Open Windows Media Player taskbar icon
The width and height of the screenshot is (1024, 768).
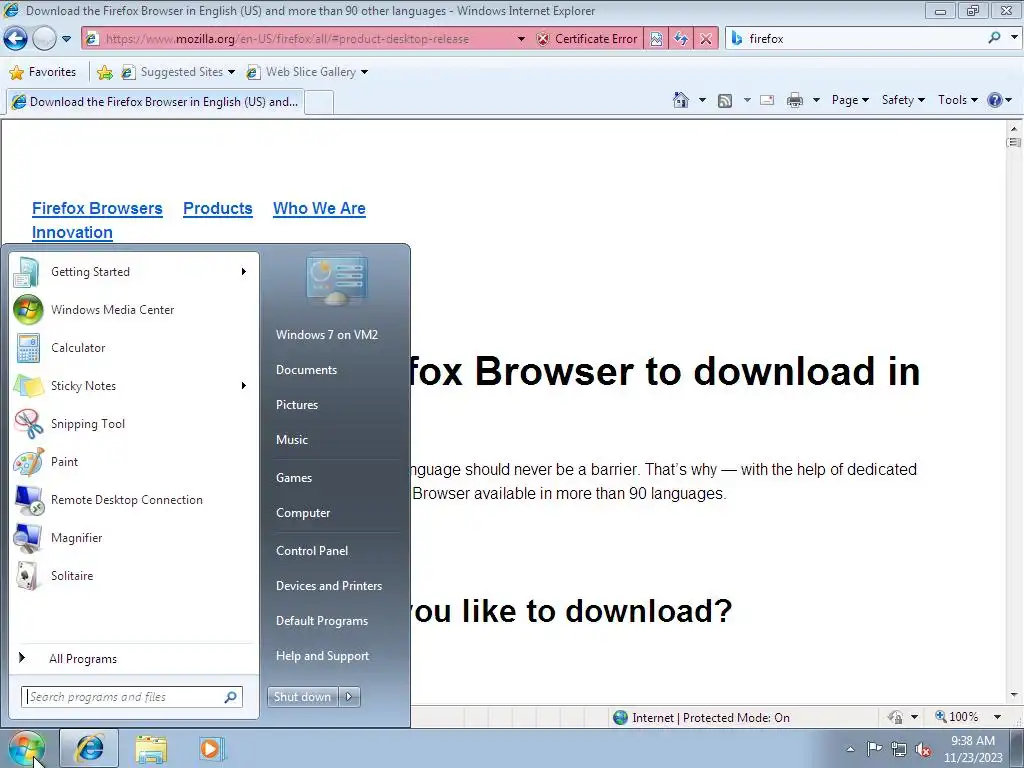[212, 749]
